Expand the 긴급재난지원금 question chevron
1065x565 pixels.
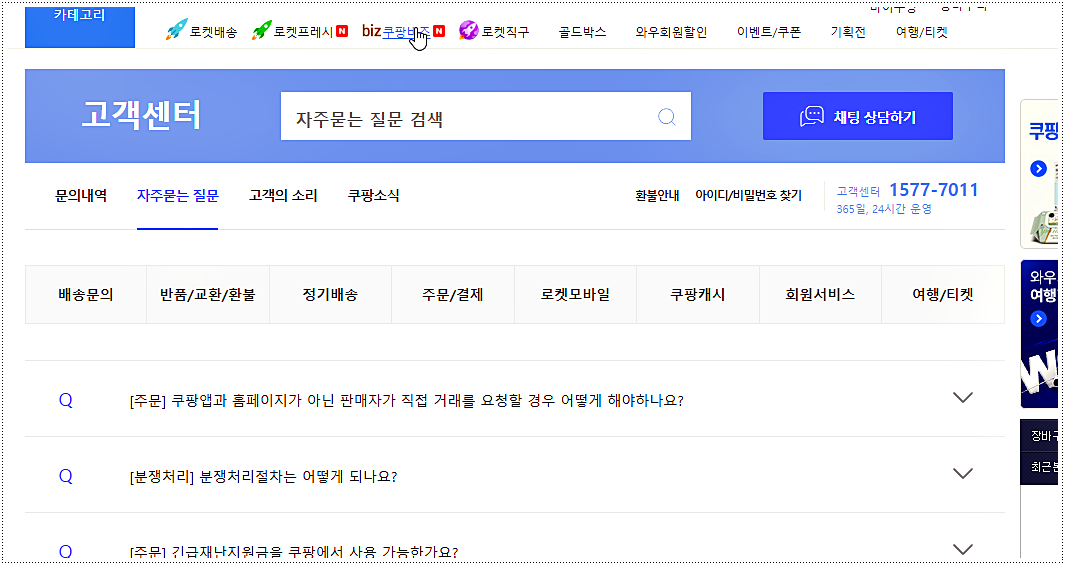coord(963,549)
